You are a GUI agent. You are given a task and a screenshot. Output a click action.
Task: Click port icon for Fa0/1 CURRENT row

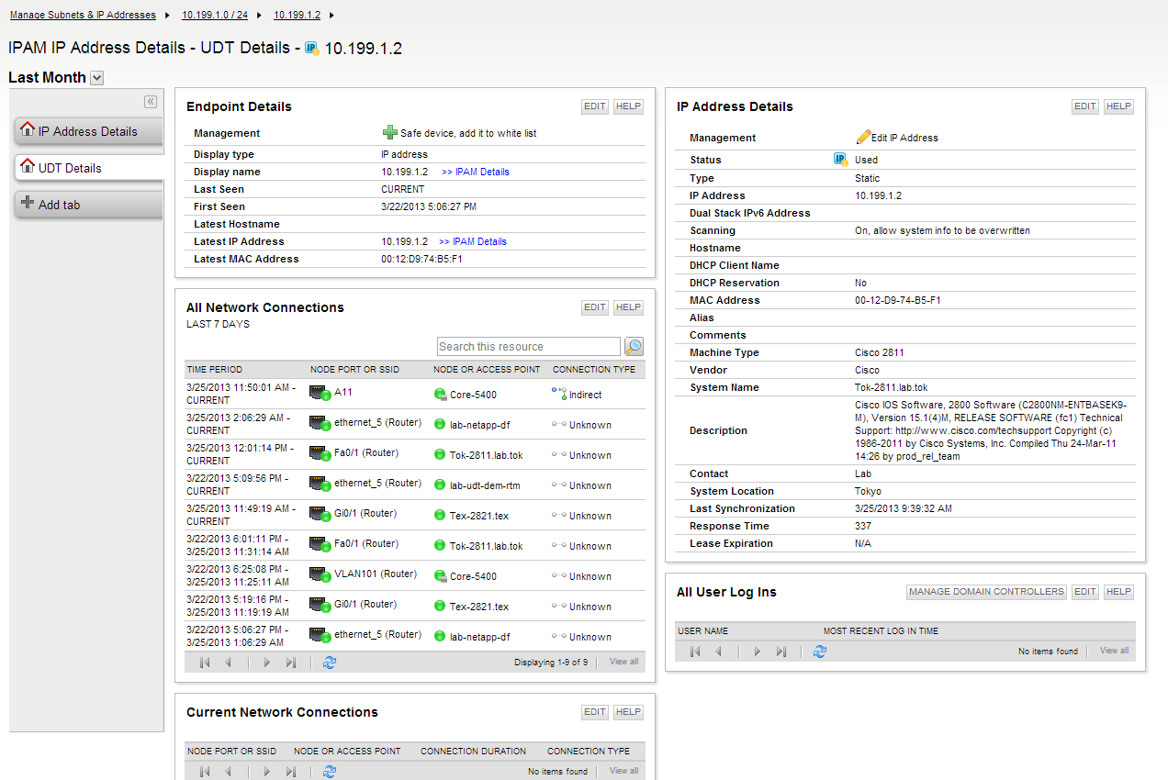click(320, 454)
